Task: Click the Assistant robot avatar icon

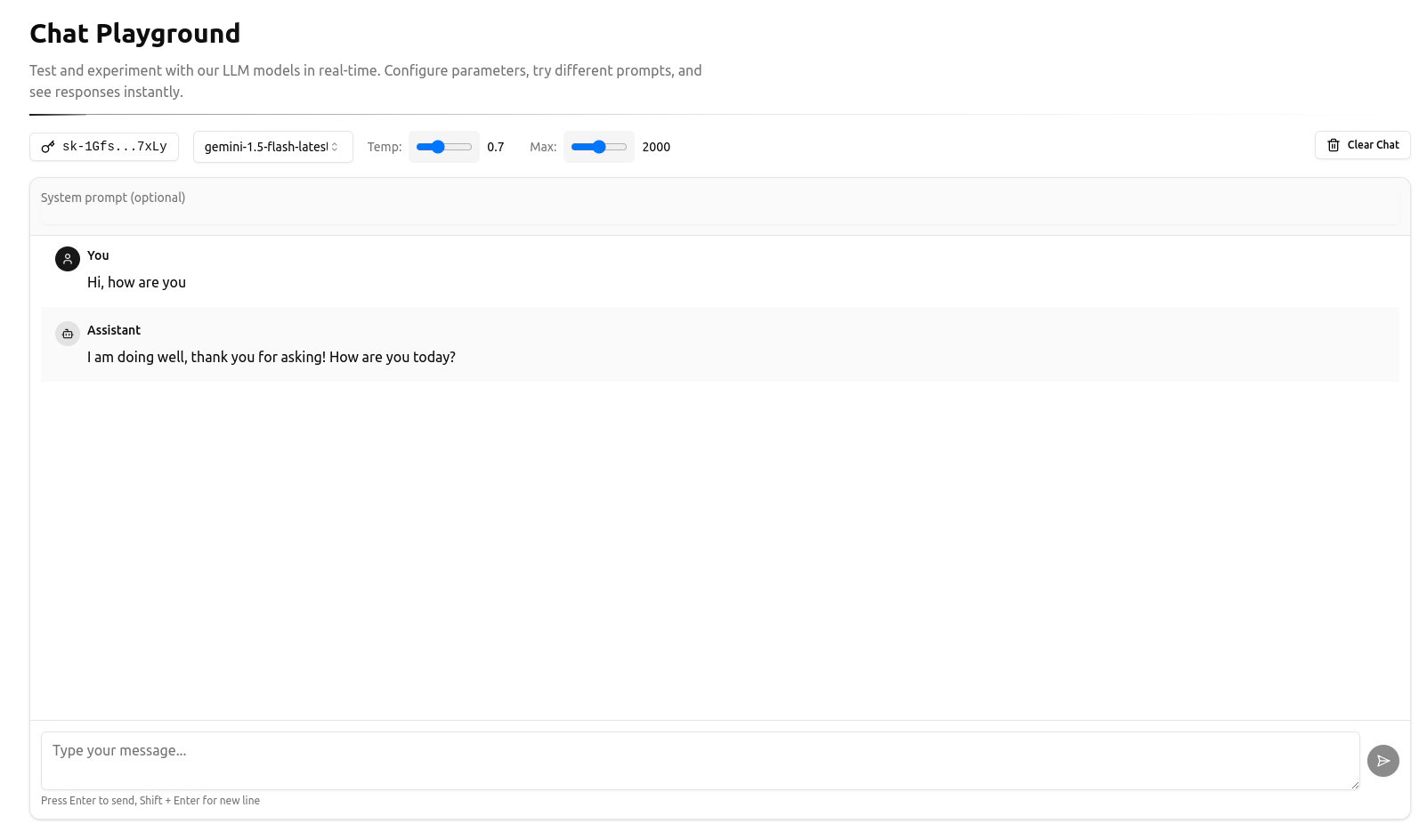Action: 68,334
